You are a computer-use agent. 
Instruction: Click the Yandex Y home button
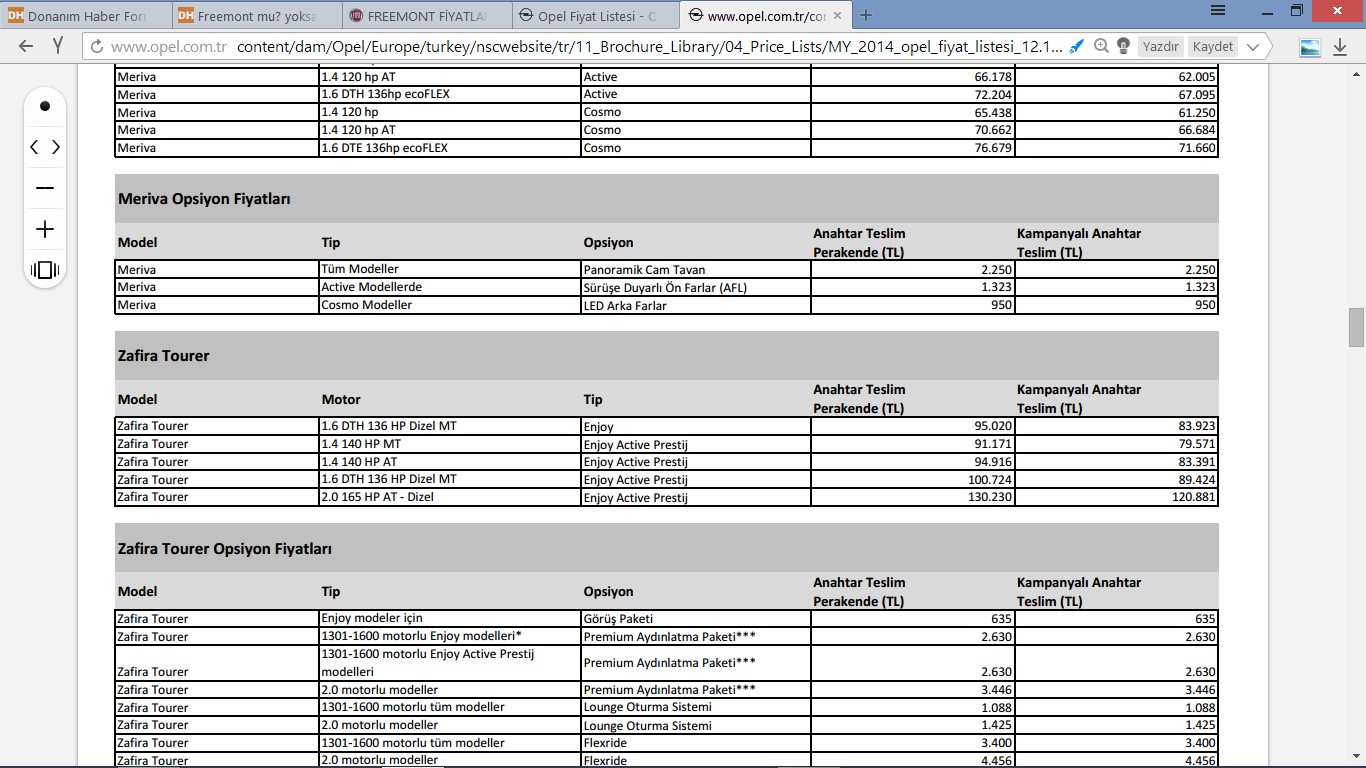click(x=58, y=46)
